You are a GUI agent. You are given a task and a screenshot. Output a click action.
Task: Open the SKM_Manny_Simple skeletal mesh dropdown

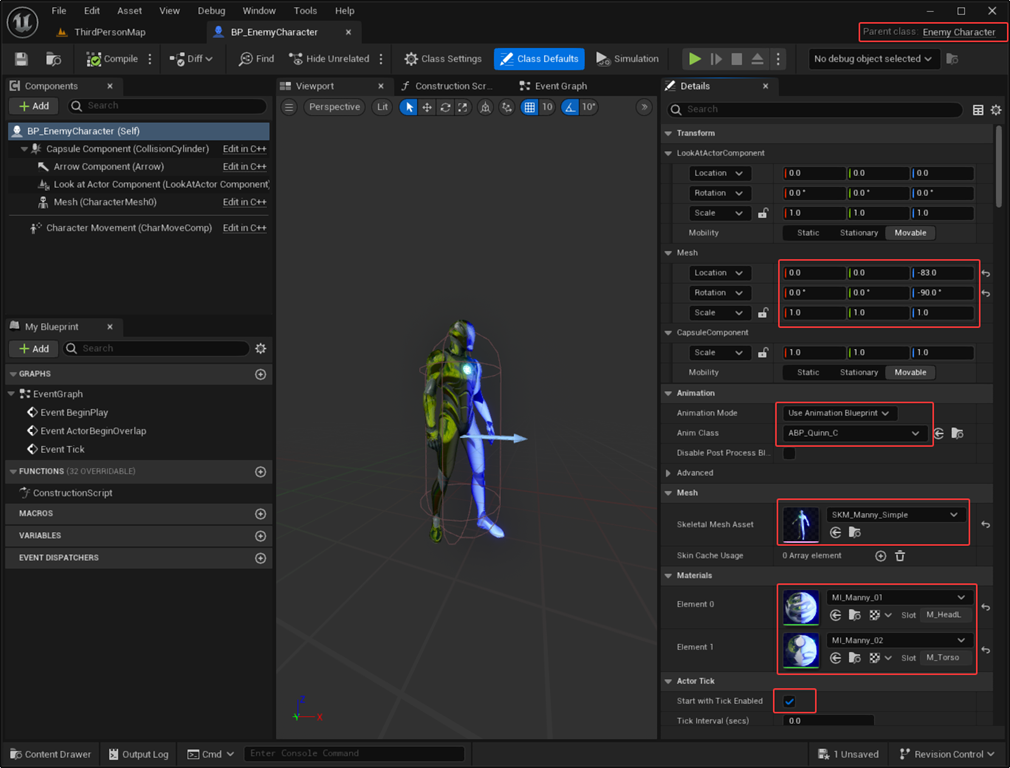point(896,515)
